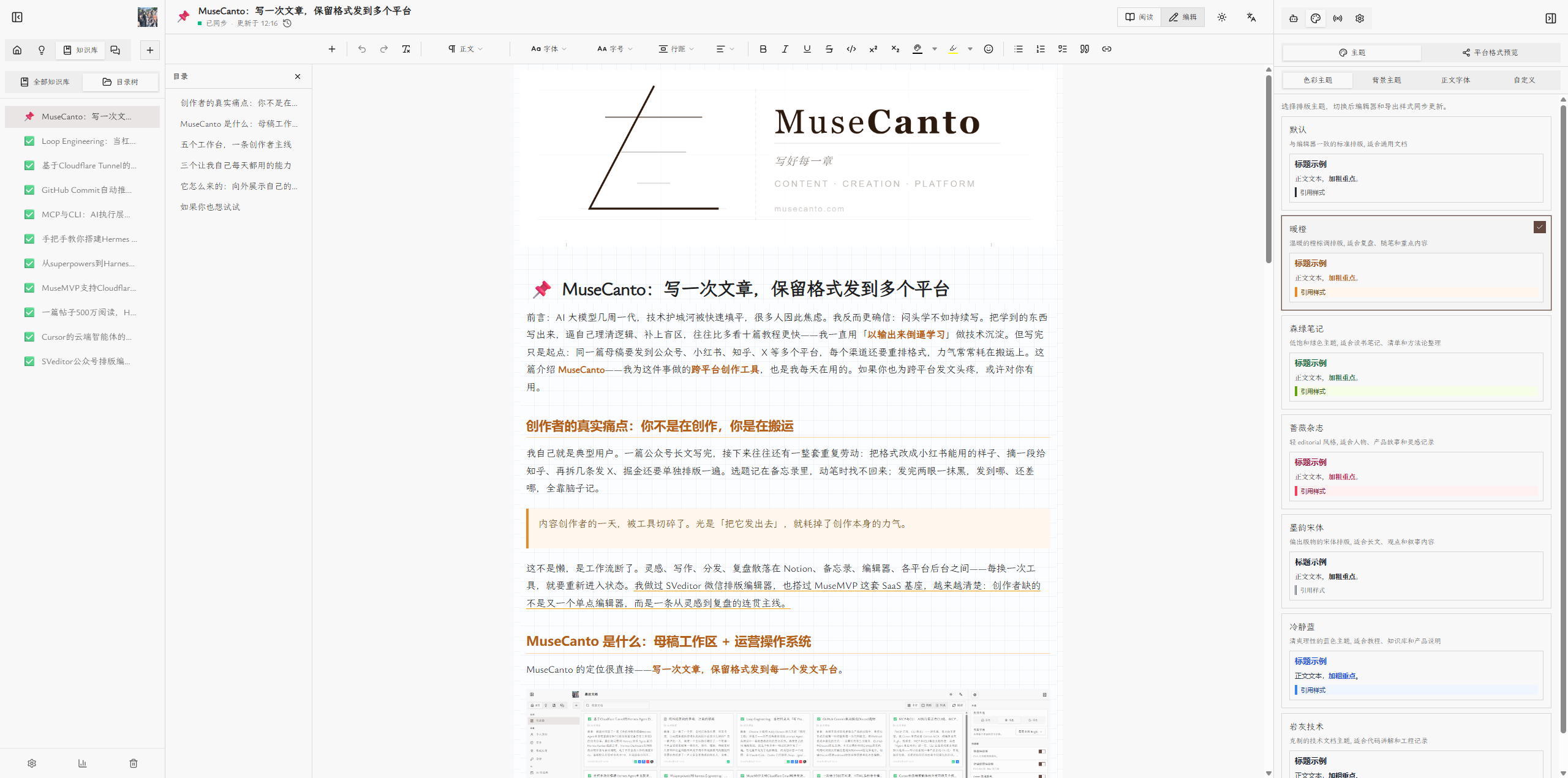Toggle checkbox for MuseMVP支持Cloudflar document
Viewport: 1568px width, 778px height.
click(29, 288)
